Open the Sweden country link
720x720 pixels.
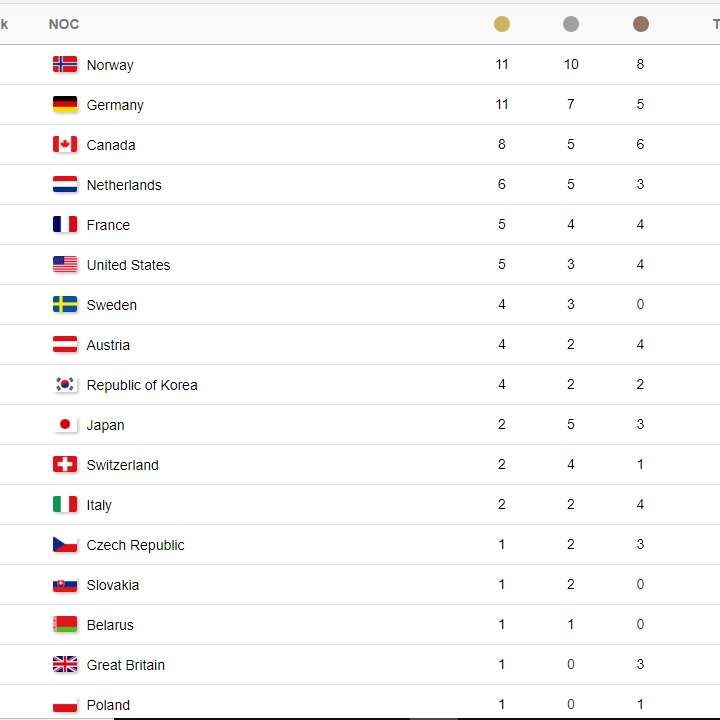tap(112, 305)
